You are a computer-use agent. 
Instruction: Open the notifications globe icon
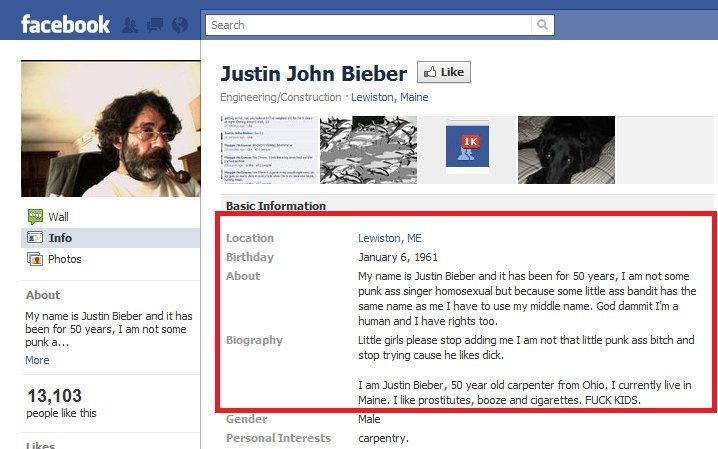pos(180,25)
